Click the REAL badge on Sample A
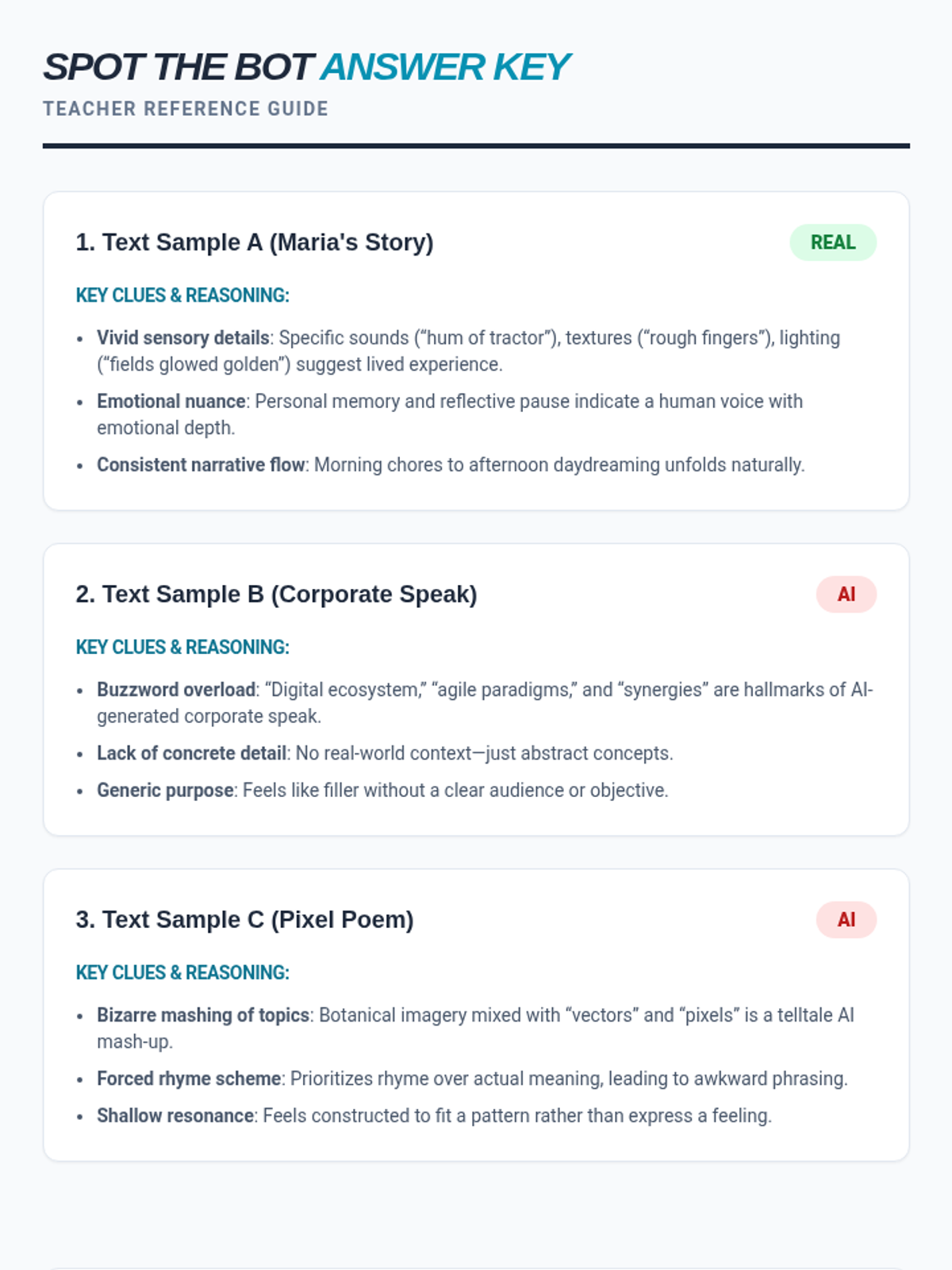952x1270 pixels. point(832,242)
